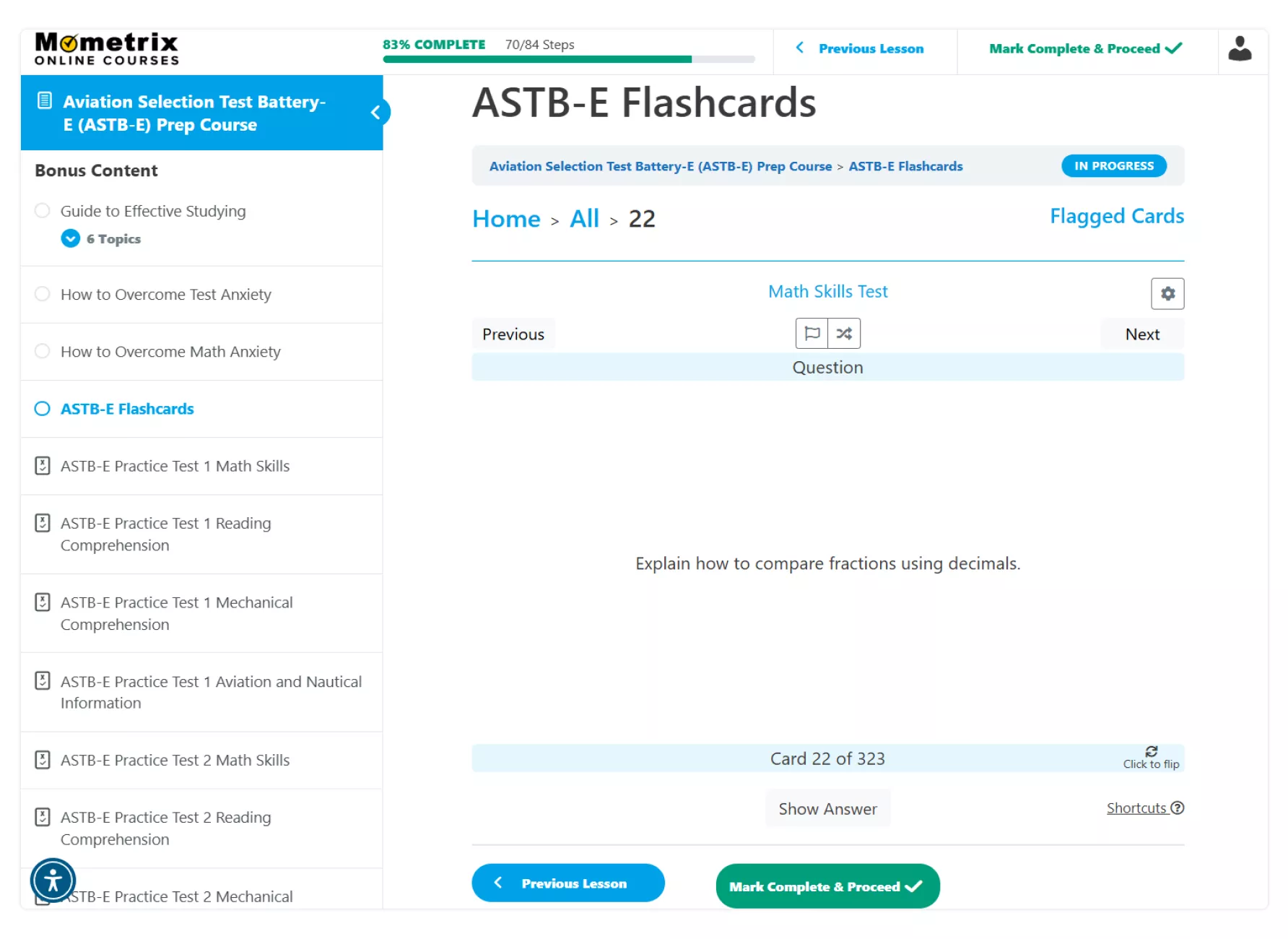1288x939 pixels.
Task: Click the Mometrix Online Courses logo
Action: pos(107,49)
